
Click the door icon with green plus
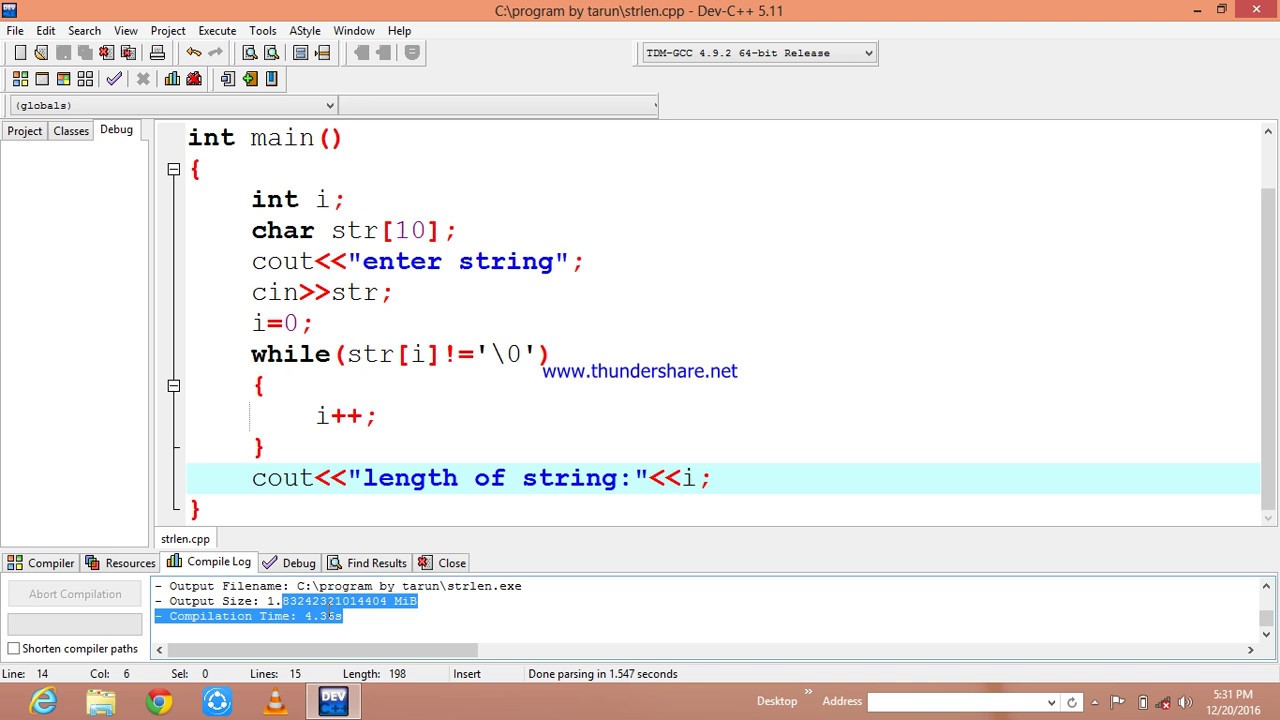(250, 79)
